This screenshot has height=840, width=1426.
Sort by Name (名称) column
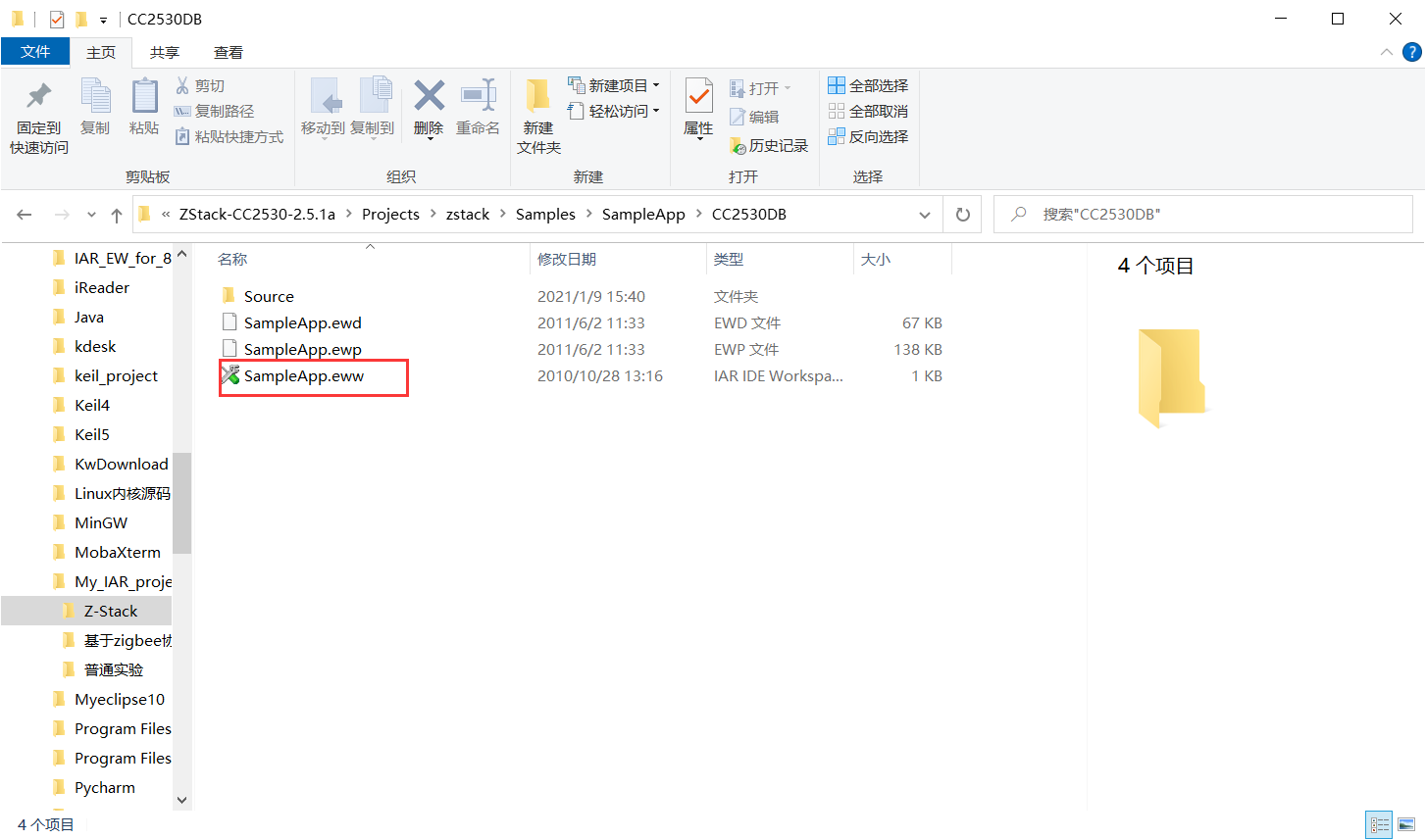pyautogui.click(x=232, y=259)
